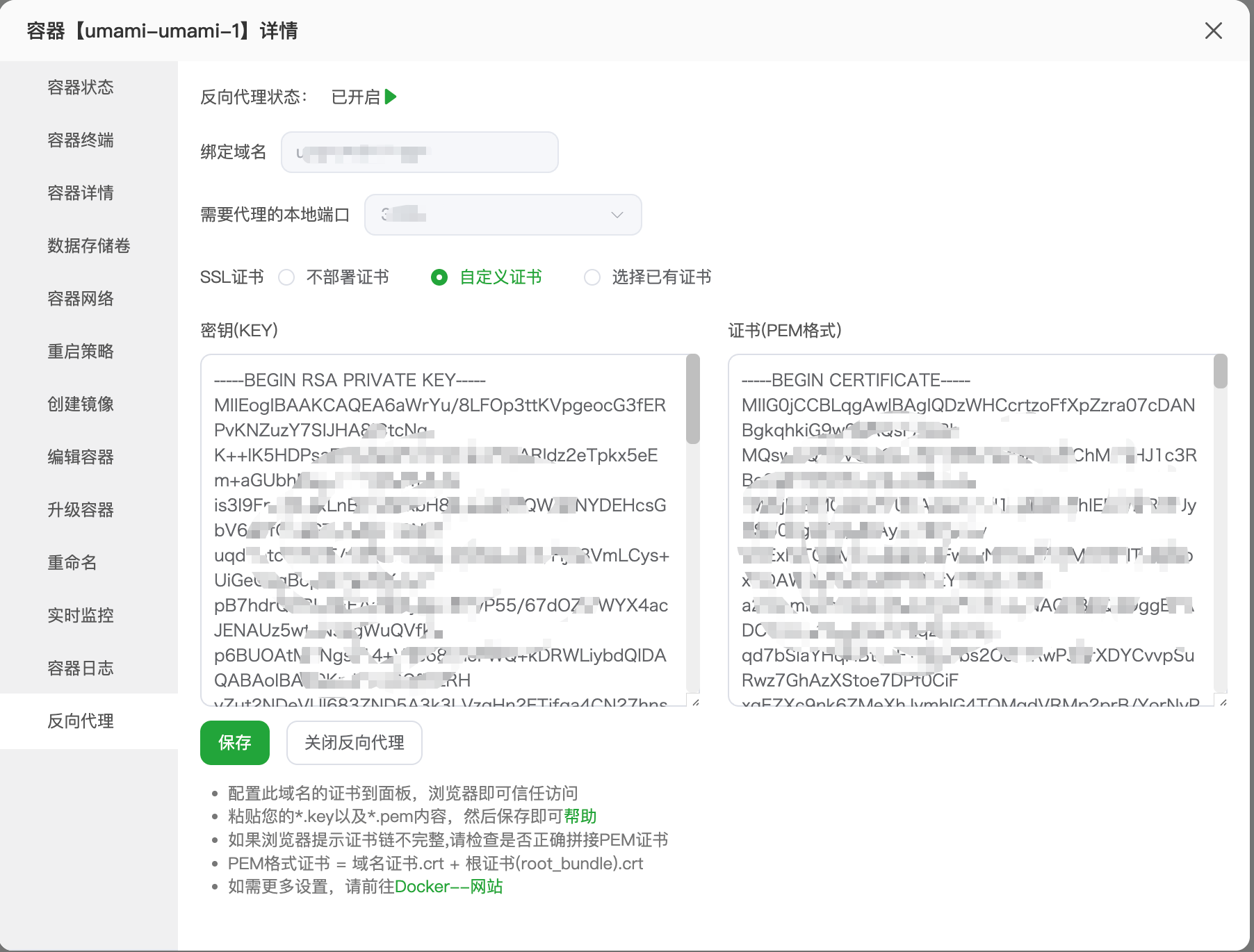Click the green play indicator beside 已开启
The width and height of the screenshot is (1254, 952).
pos(391,97)
